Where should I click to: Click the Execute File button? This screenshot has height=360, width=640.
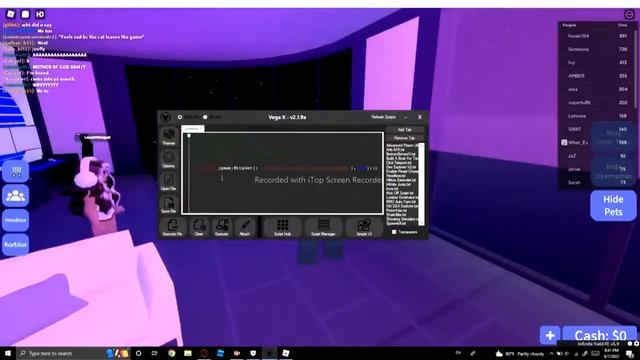173,227
